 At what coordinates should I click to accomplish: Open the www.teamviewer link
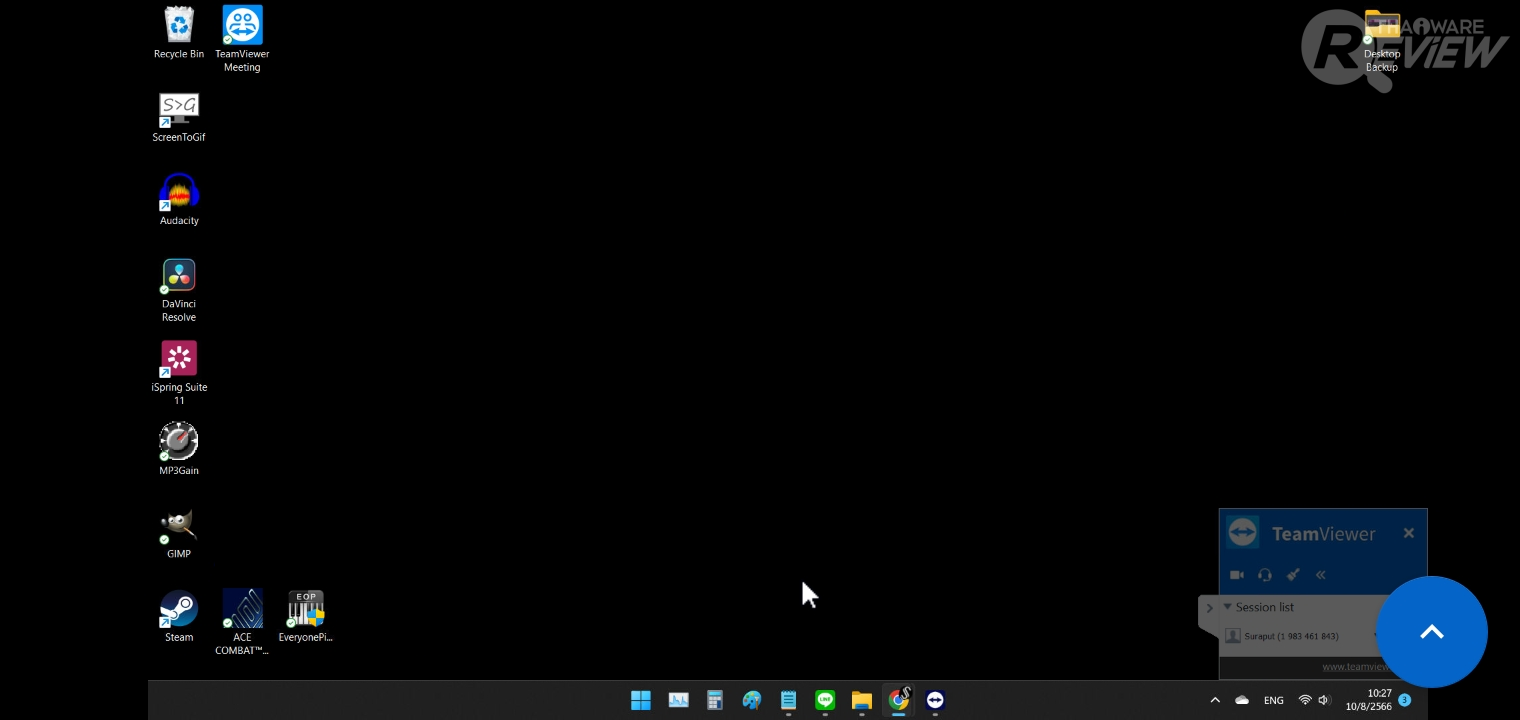(1355, 667)
